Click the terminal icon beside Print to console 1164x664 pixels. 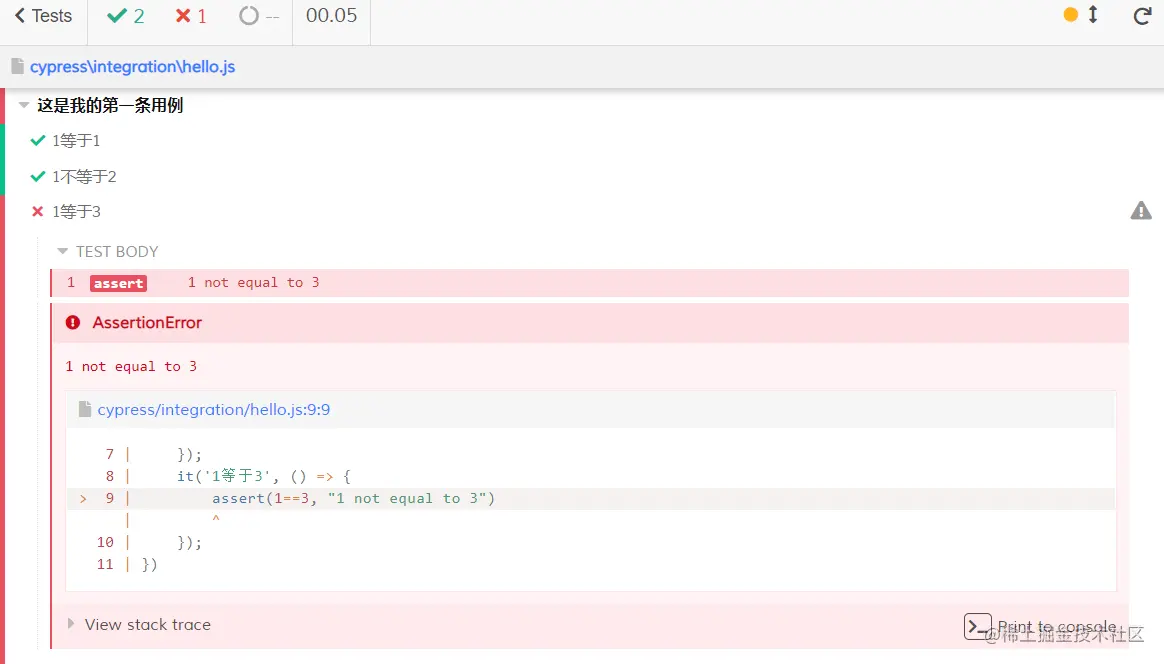(978, 626)
